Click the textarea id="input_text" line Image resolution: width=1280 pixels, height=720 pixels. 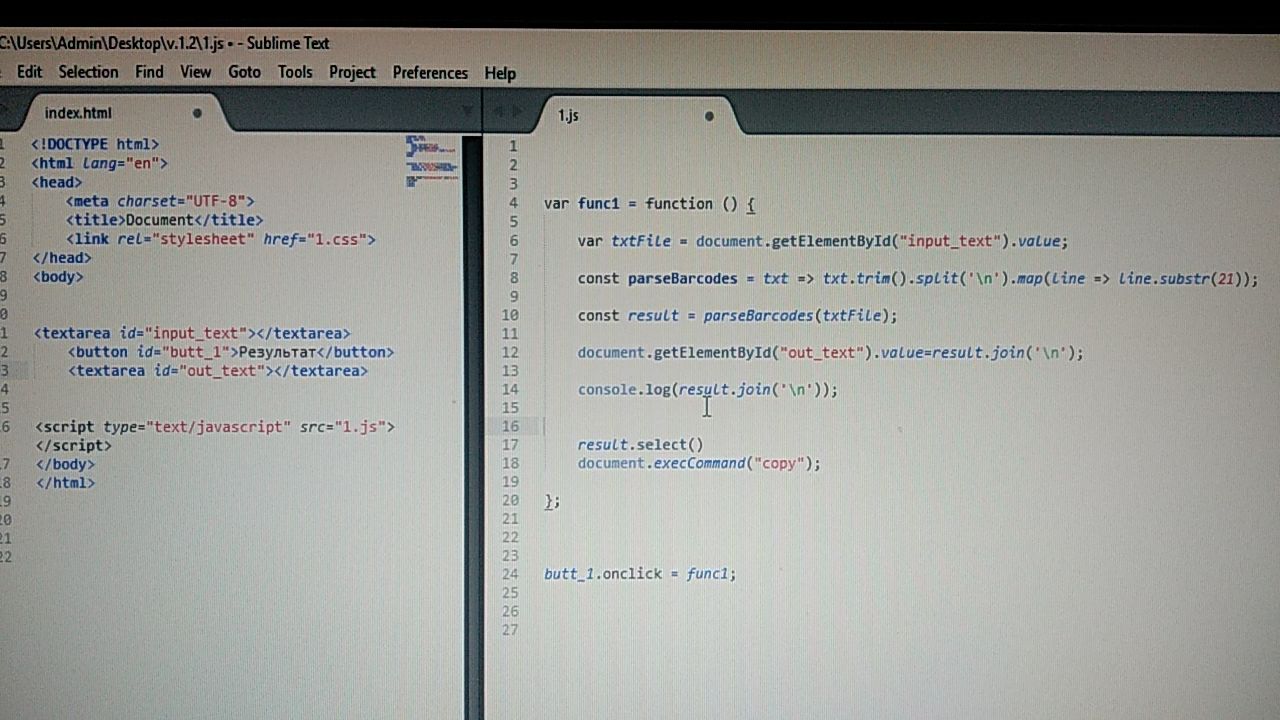pos(192,333)
